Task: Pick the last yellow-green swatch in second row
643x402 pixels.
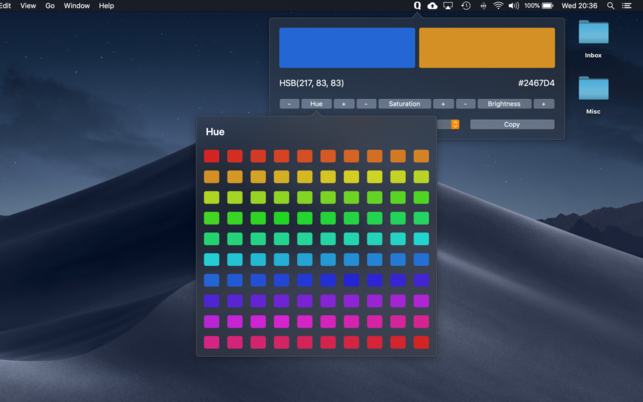Action: pyautogui.click(x=421, y=177)
